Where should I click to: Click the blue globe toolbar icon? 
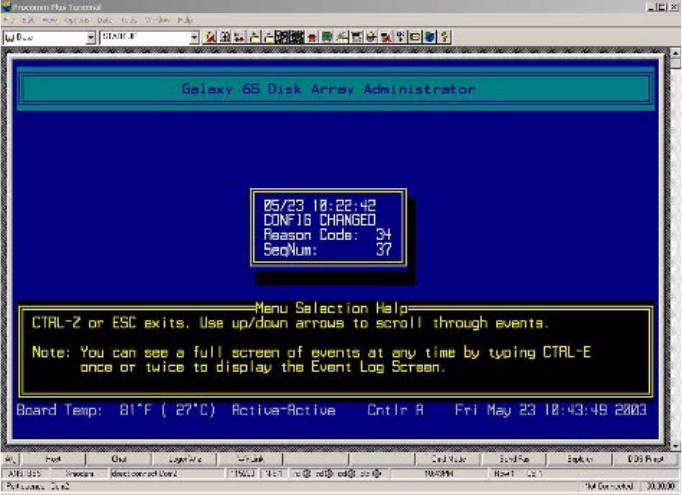(x=430, y=37)
